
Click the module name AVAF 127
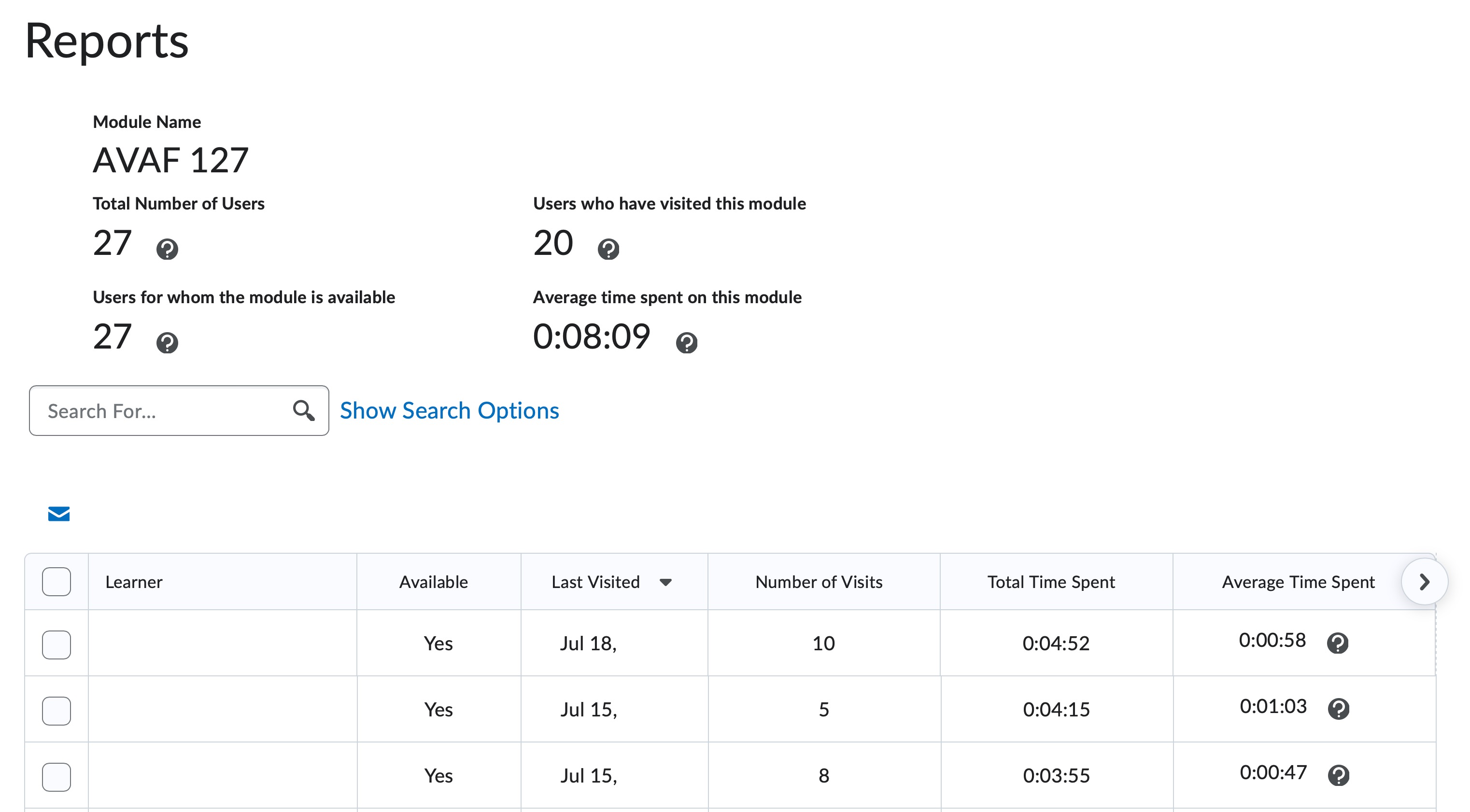[170, 160]
